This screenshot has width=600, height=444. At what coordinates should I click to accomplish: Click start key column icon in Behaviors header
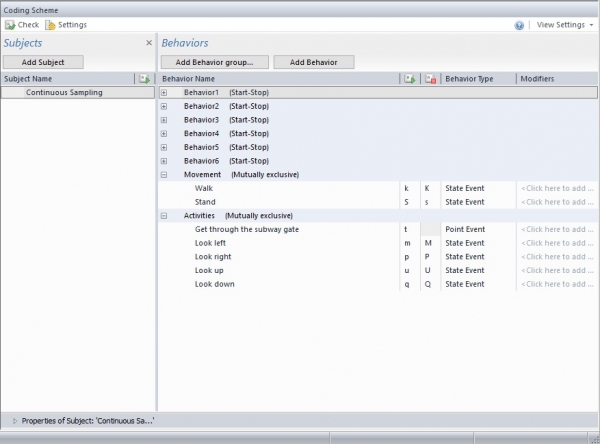tap(410, 79)
